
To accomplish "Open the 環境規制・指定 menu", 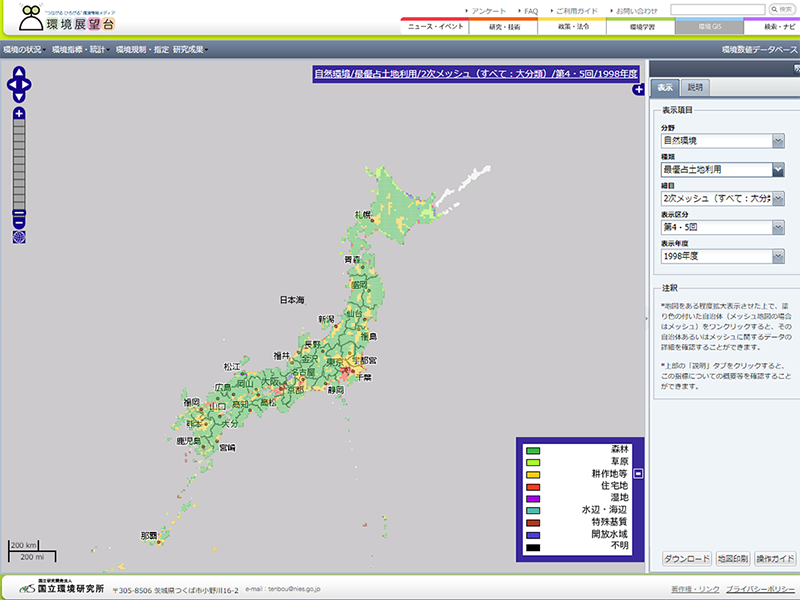I will [x=142, y=49].
